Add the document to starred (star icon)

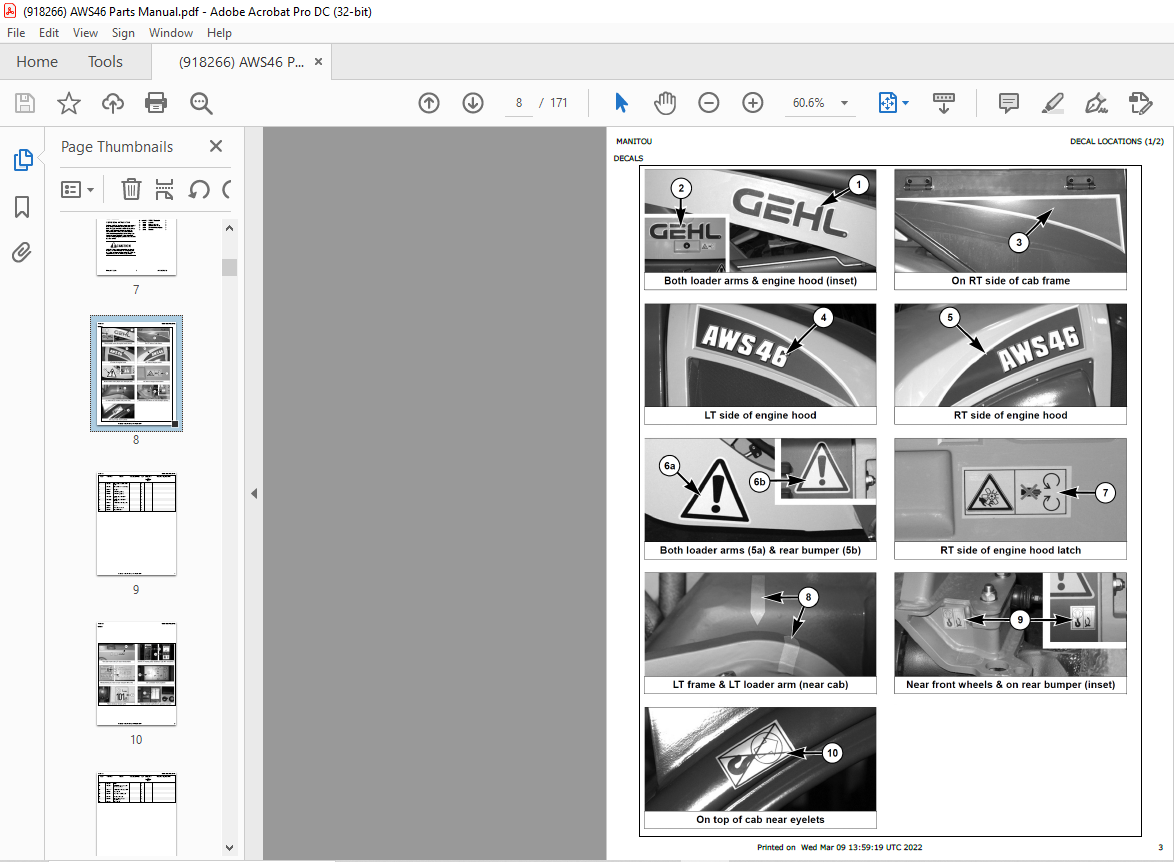(x=69, y=103)
